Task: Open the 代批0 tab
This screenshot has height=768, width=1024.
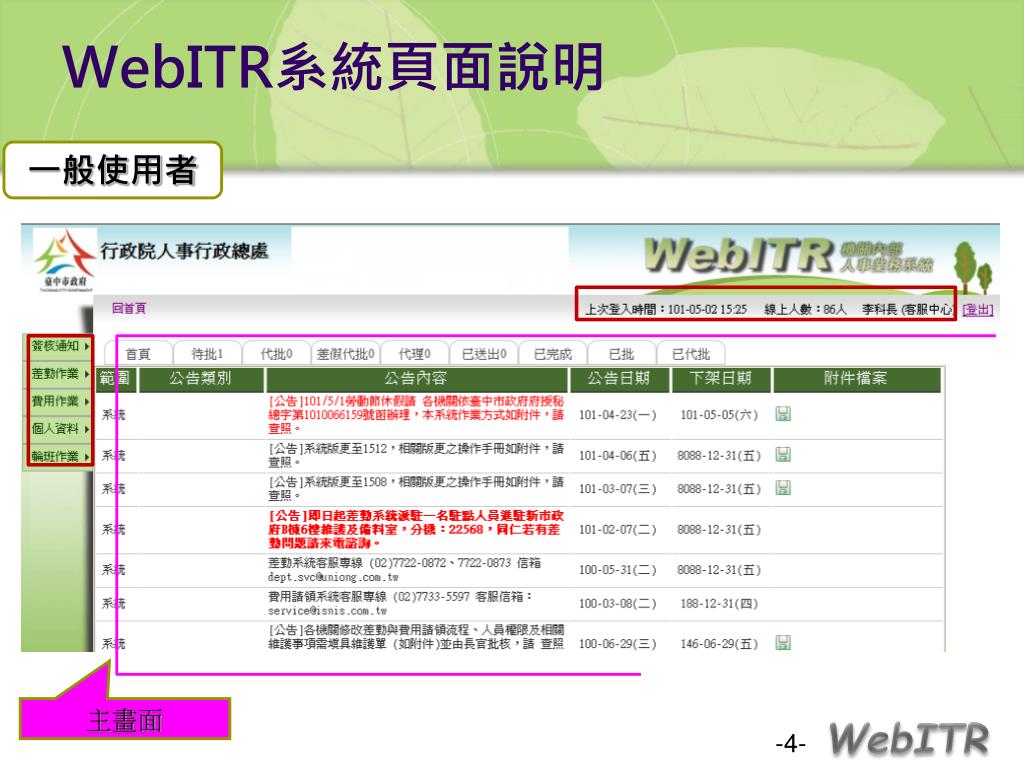Action: pyautogui.click(x=276, y=354)
